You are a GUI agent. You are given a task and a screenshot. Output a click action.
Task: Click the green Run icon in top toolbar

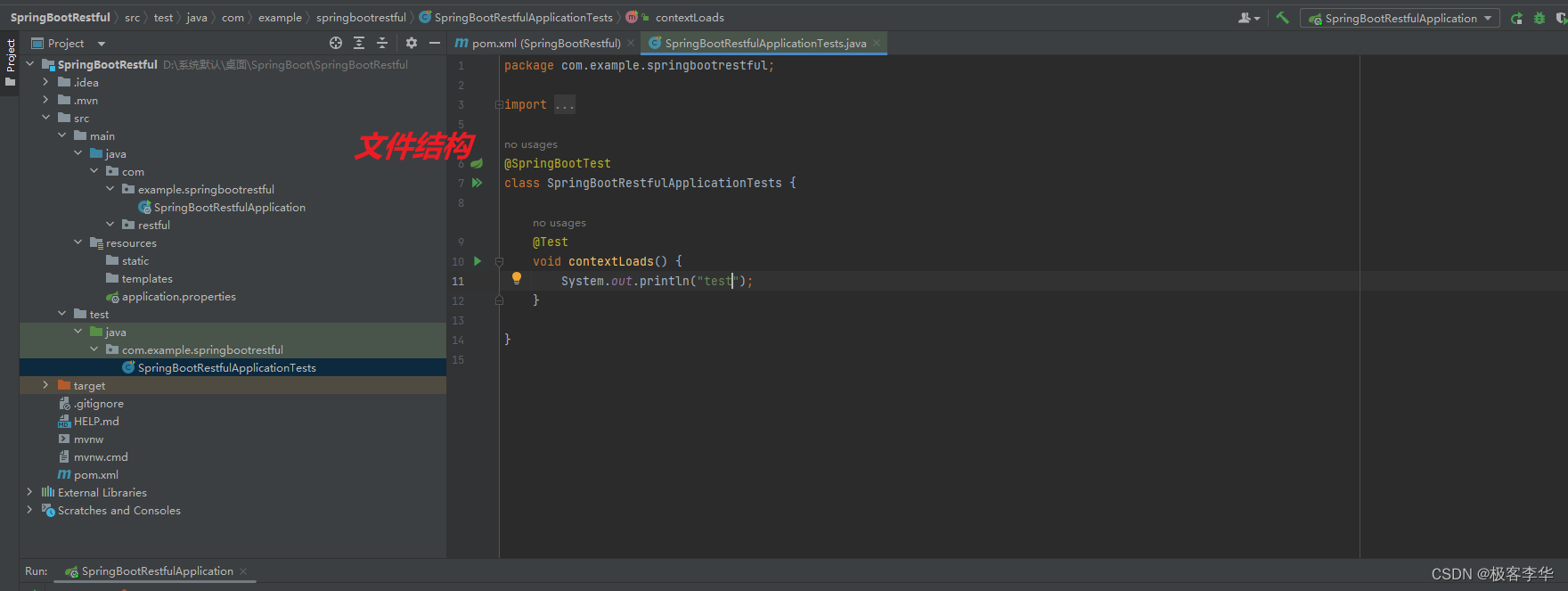[x=1516, y=18]
